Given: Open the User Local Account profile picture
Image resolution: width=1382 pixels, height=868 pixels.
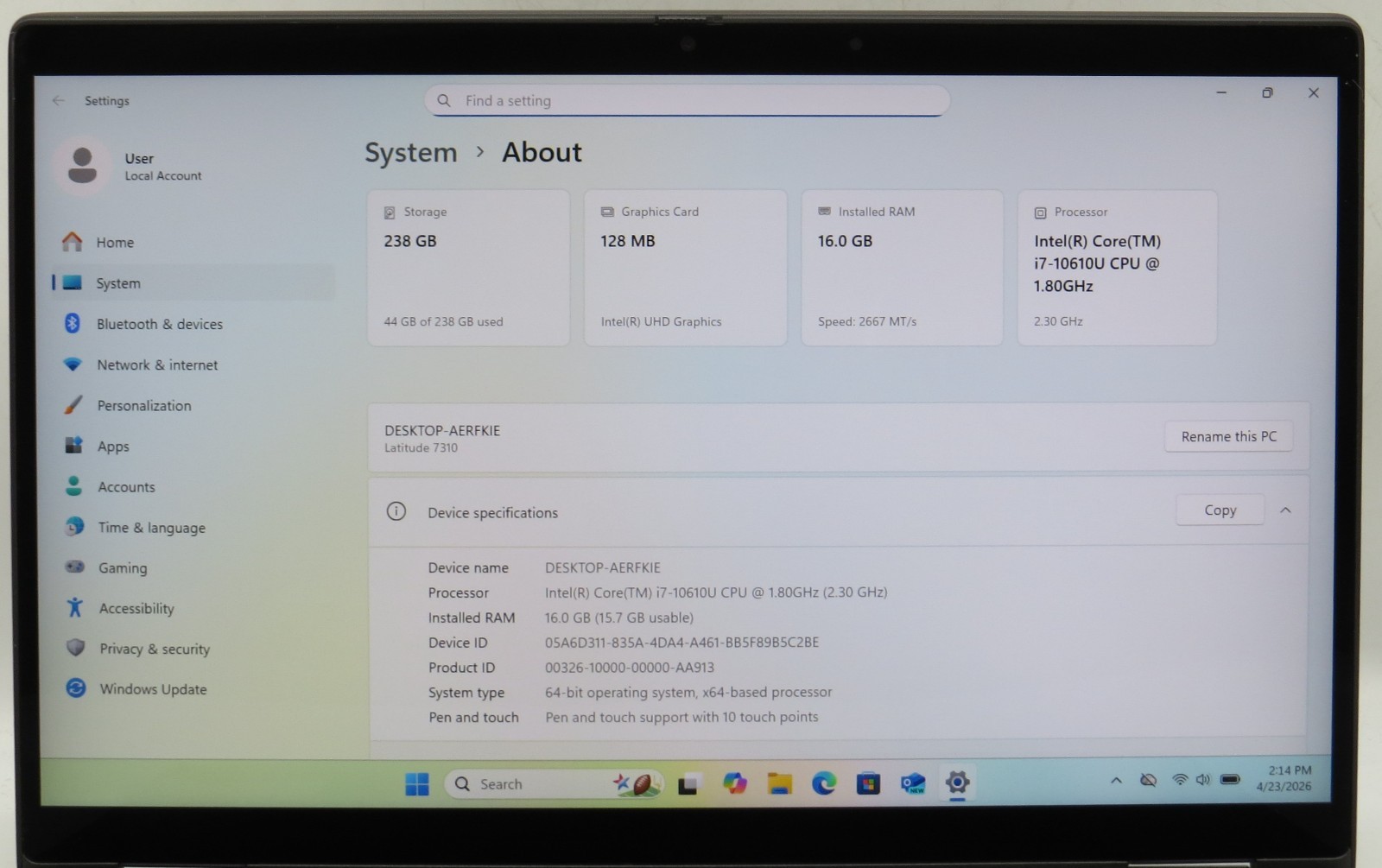Looking at the screenshot, I should (82, 165).
